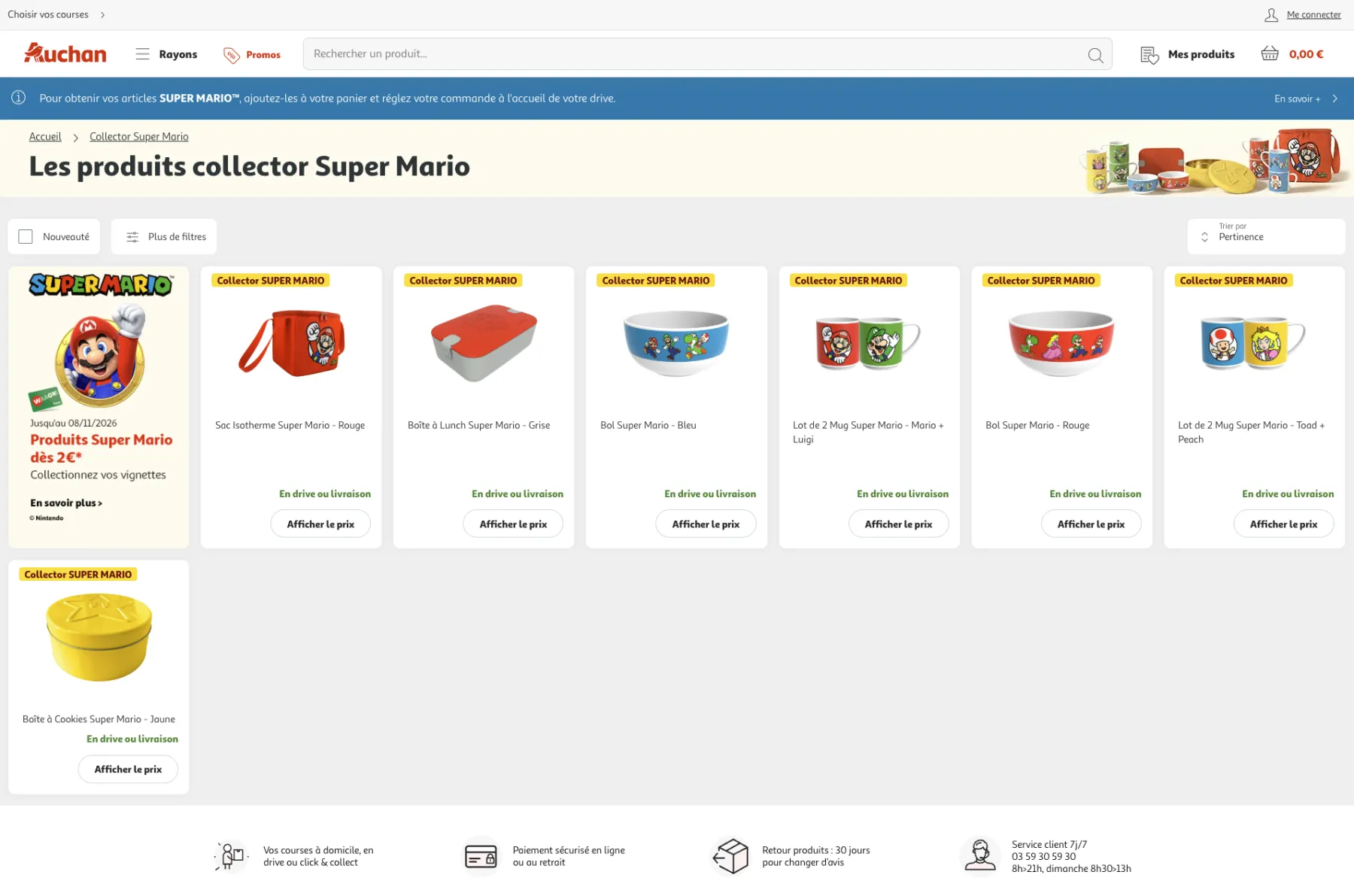This screenshot has height=896, width=1354.
Task: Click Boîte à Cookies Super Mario - Jaune title
Action: point(99,719)
